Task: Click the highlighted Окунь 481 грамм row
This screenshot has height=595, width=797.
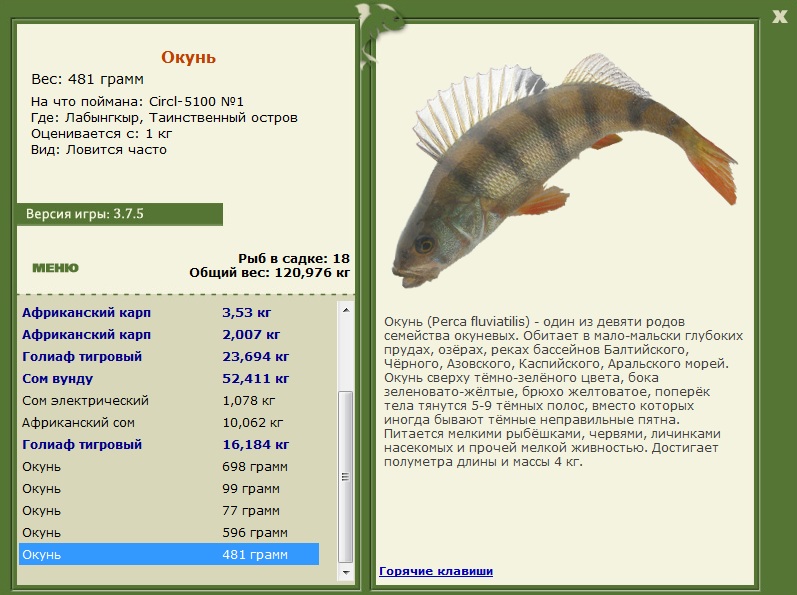Action: [169, 554]
